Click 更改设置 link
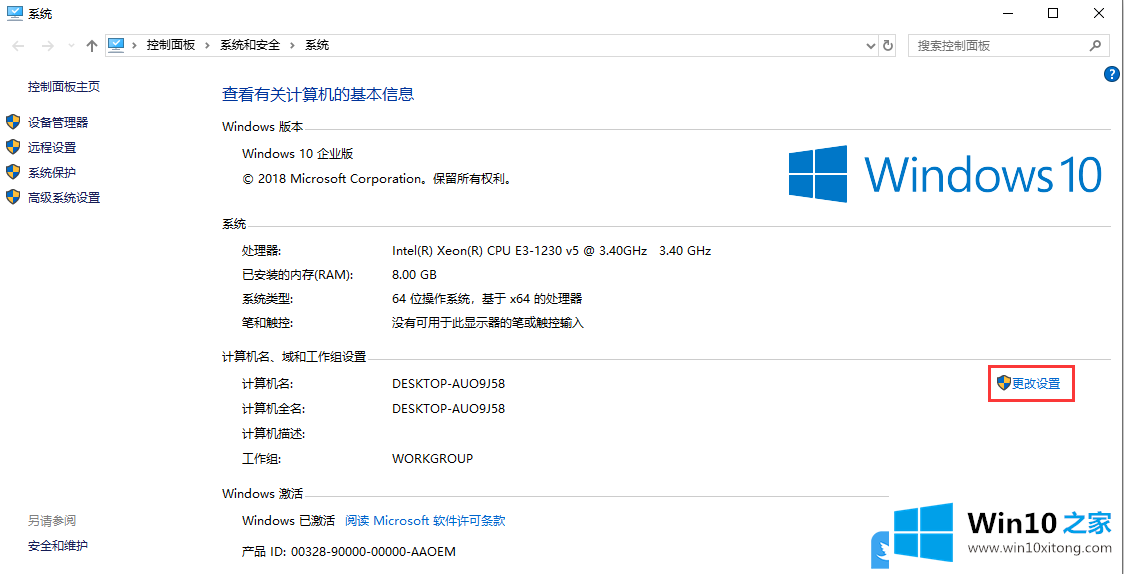The height and width of the screenshot is (574, 1124). 1036,383
